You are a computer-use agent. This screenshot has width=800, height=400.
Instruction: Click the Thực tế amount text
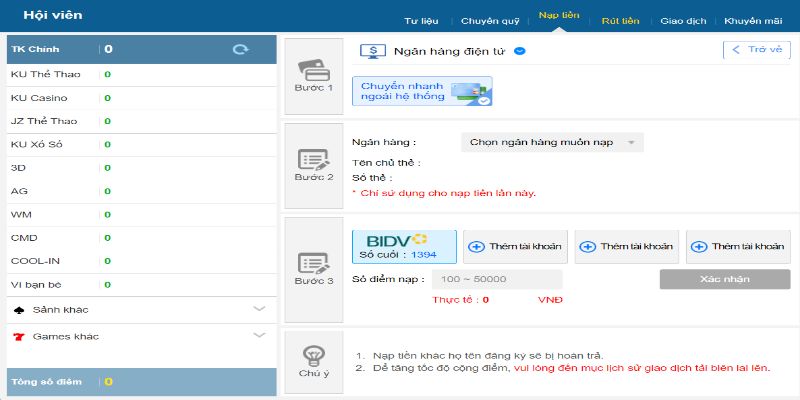461,300
